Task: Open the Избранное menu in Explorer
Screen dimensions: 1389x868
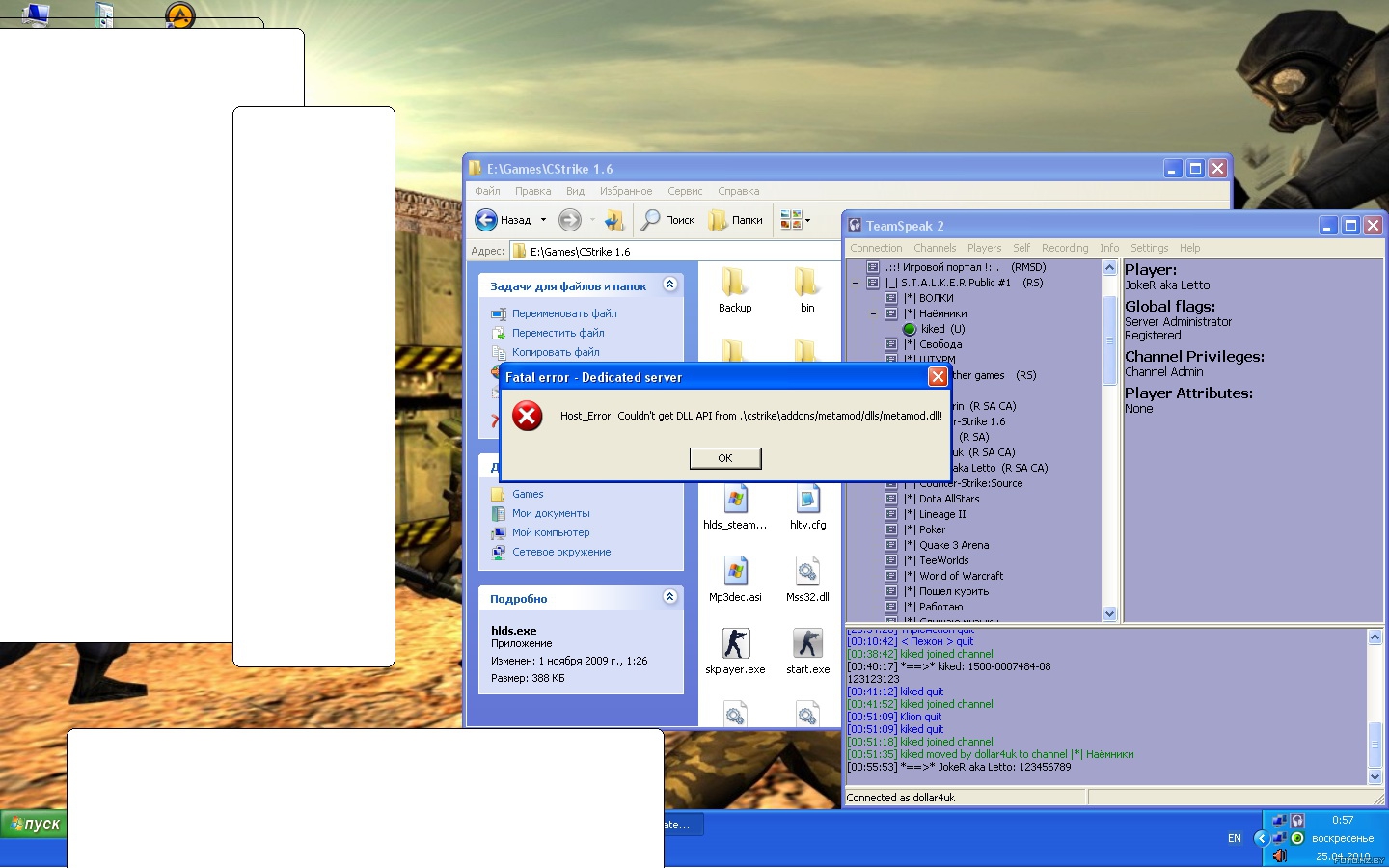Action: 626,191
